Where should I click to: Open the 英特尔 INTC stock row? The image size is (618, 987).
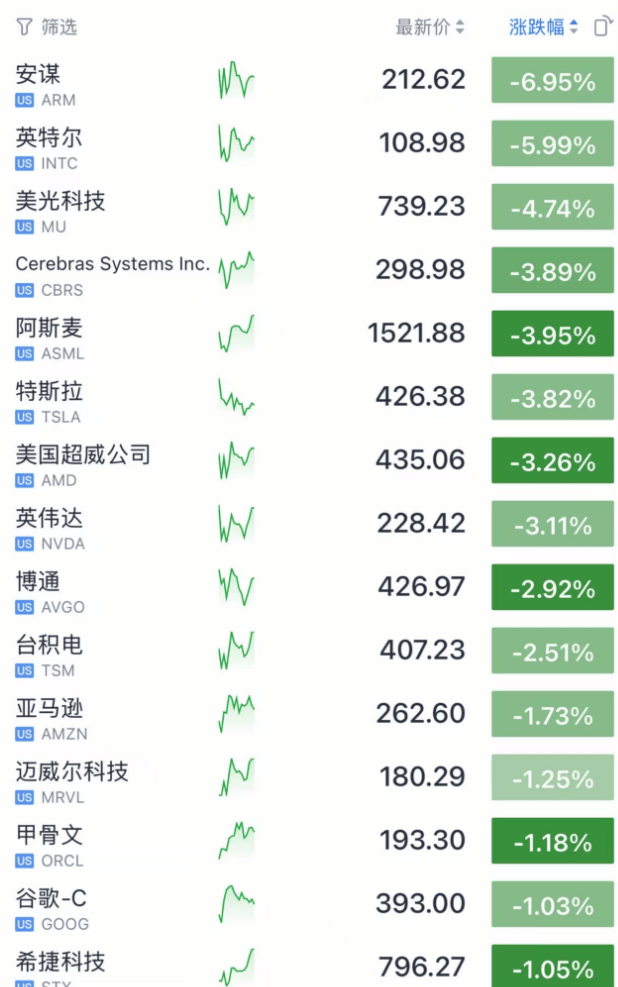[x=309, y=147]
